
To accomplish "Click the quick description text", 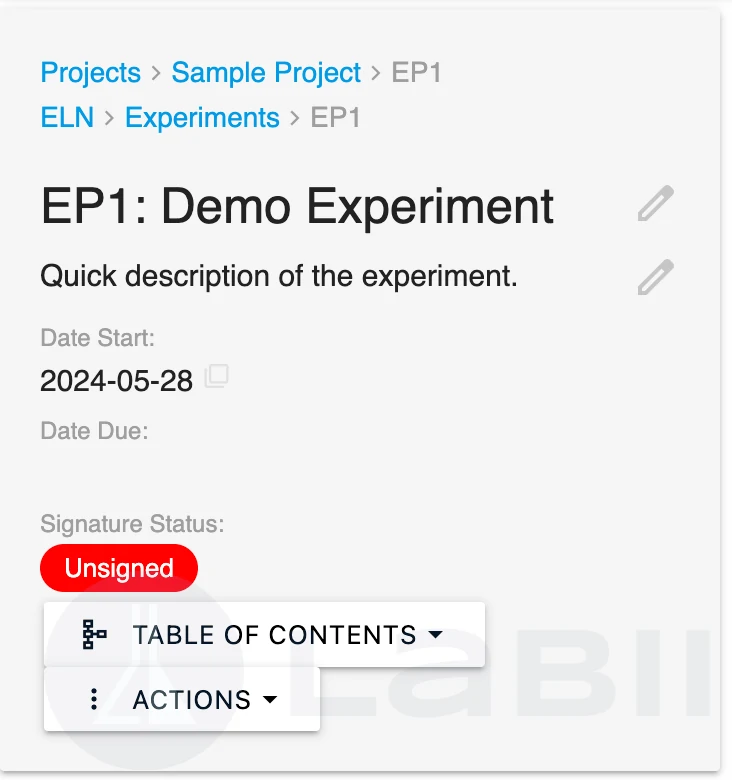I will [x=279, y=276].
